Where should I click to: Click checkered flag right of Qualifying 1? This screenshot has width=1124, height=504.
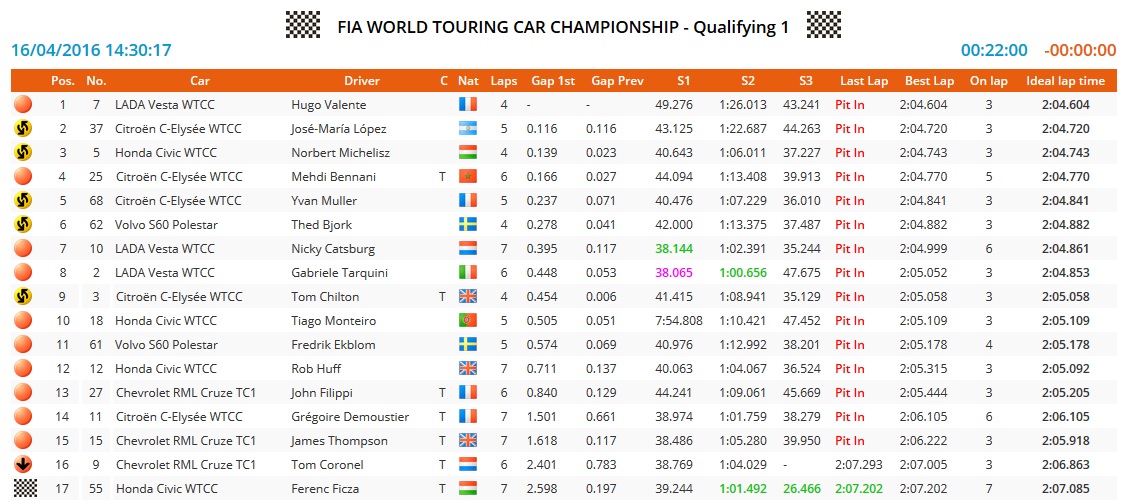click(823, 25)
